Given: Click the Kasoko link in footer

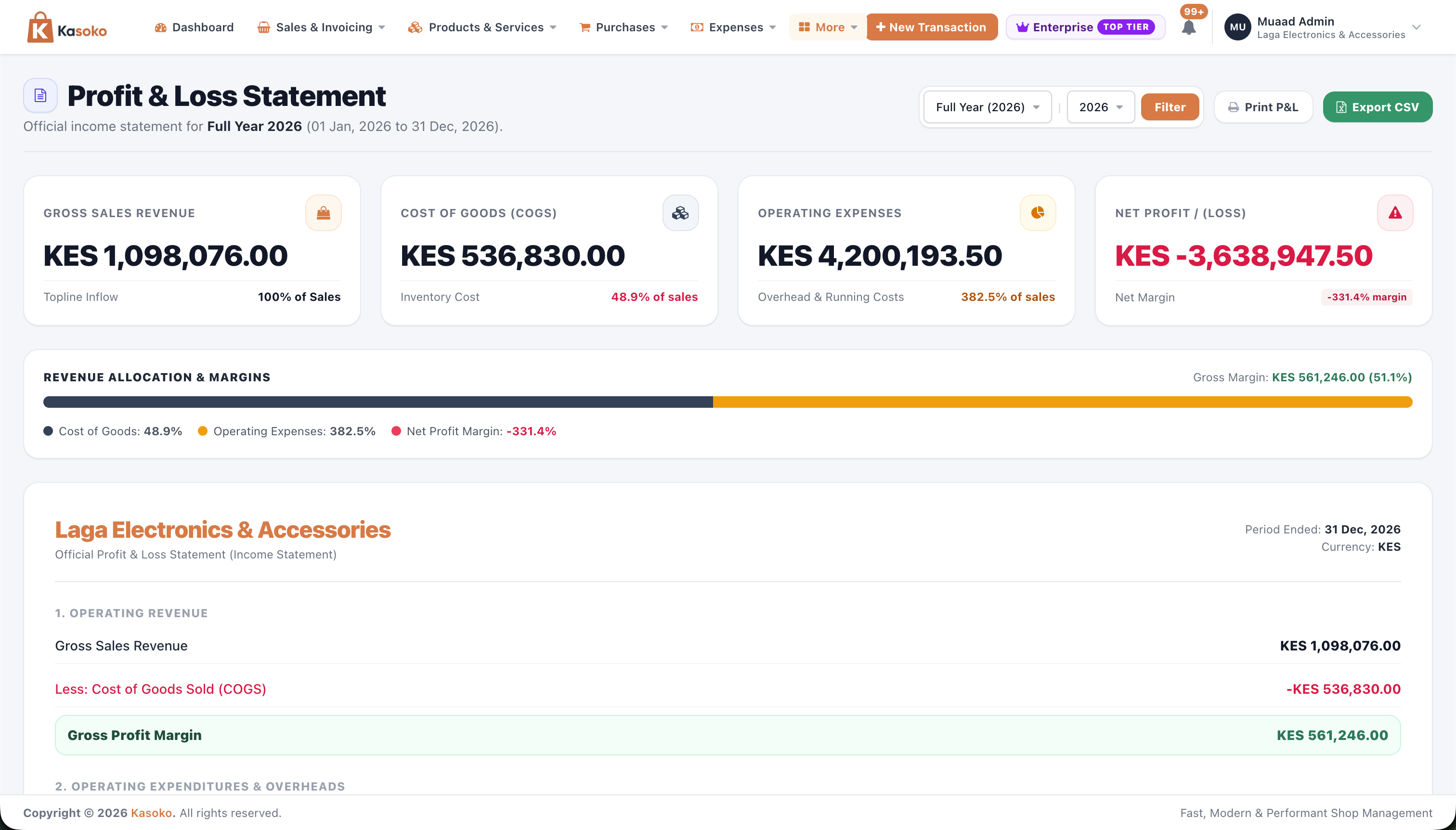Looking at the screenshot, I should 151,813.
